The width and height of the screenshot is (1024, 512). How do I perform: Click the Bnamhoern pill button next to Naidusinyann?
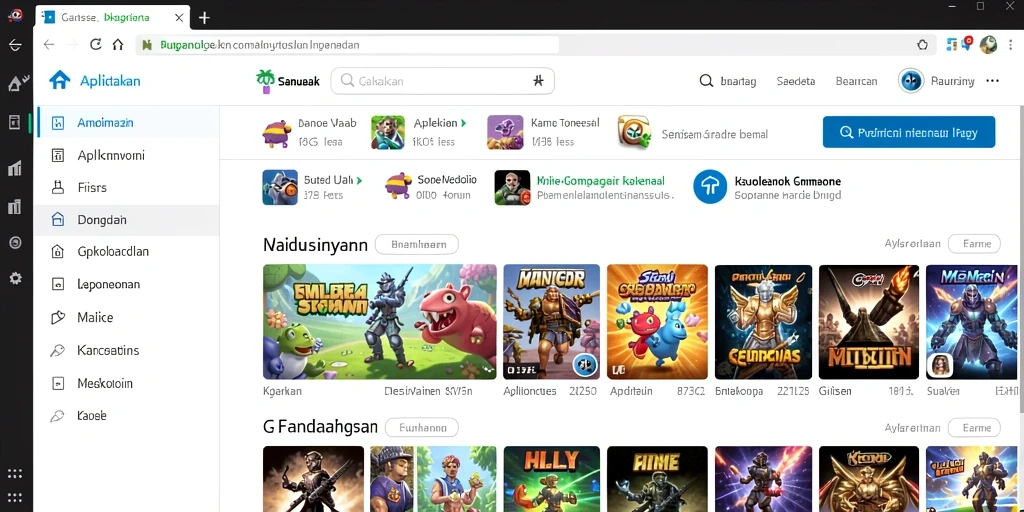coord(417,244)
